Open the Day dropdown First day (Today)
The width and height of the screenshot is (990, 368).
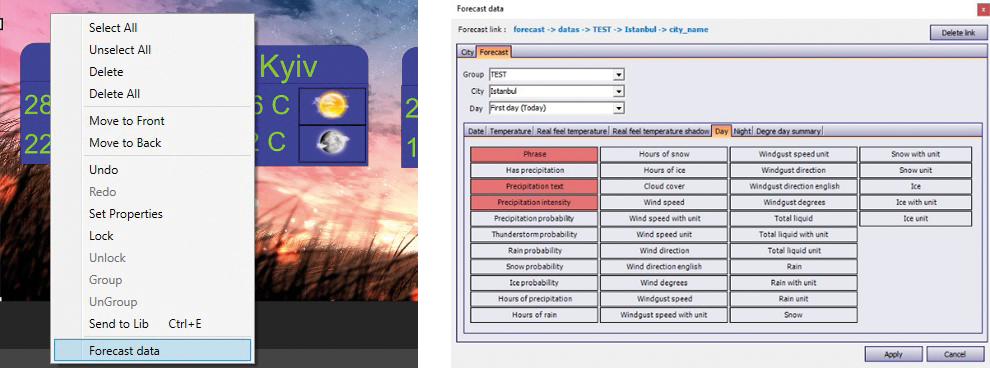tap(556, 108)
